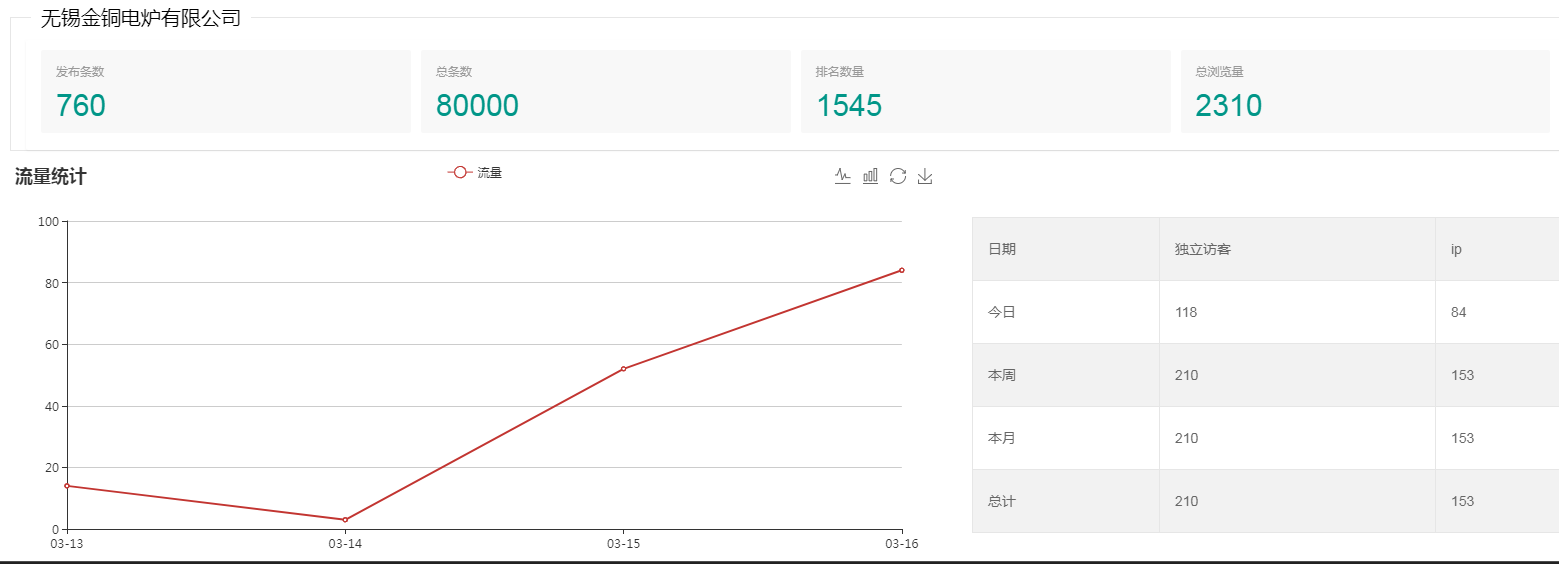Image resolution: width=1559 pixels, height=564 pixels.
Task: Switch chart to bar view icon
Action: tap(870, 176)
